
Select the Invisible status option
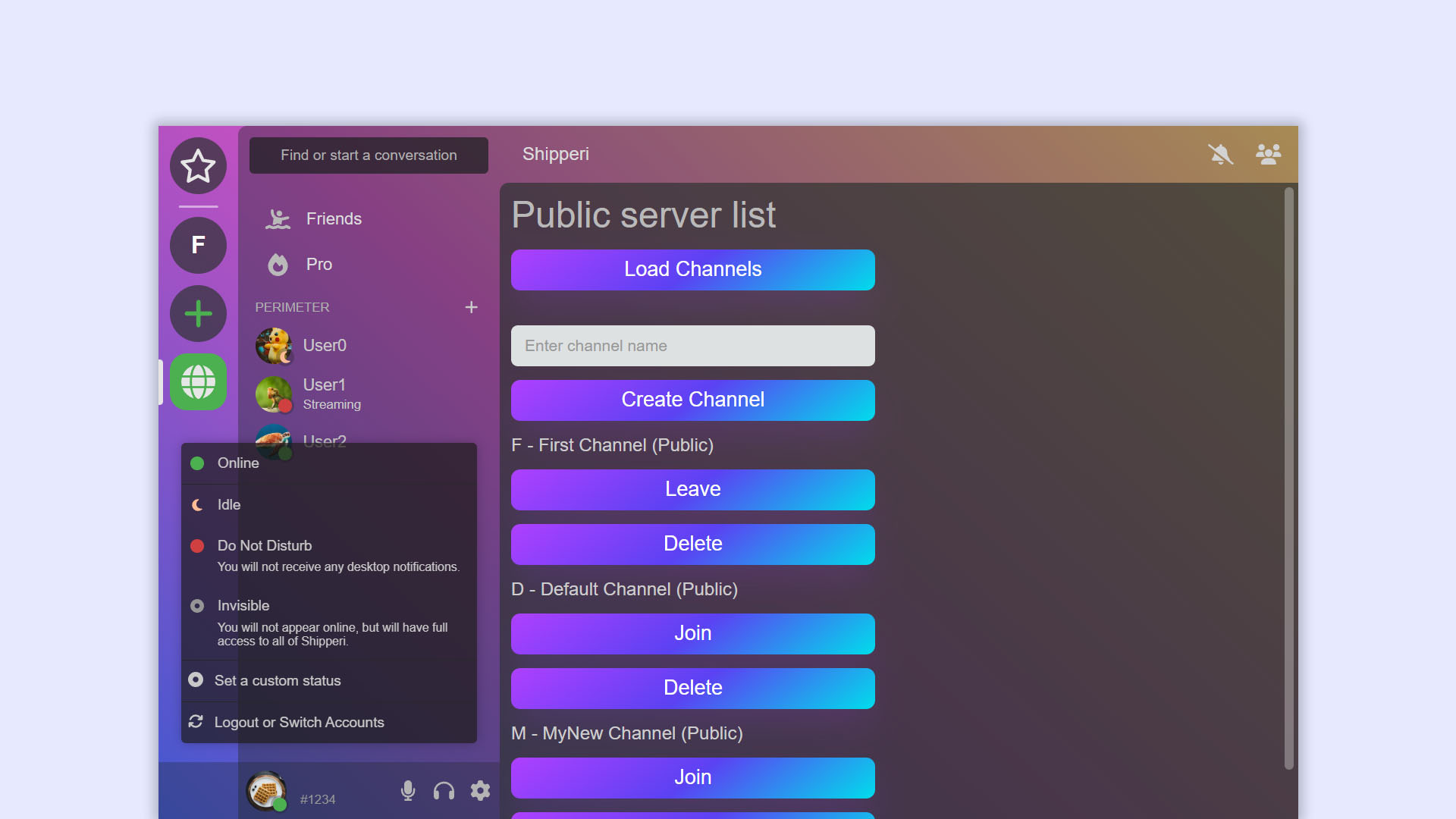tap(243, 606)
